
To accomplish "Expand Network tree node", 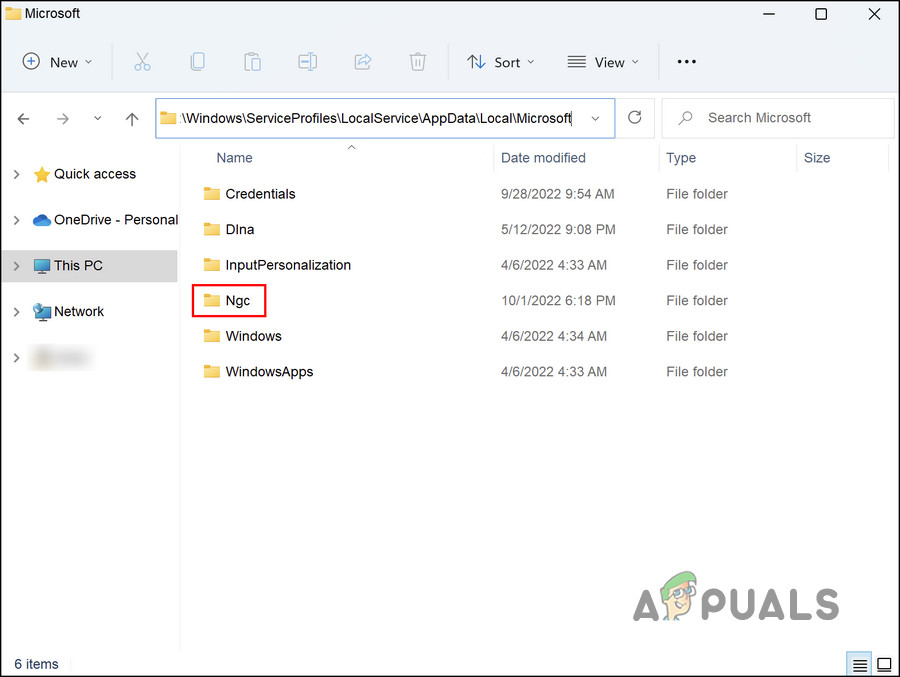I will [x=17, y=312].
